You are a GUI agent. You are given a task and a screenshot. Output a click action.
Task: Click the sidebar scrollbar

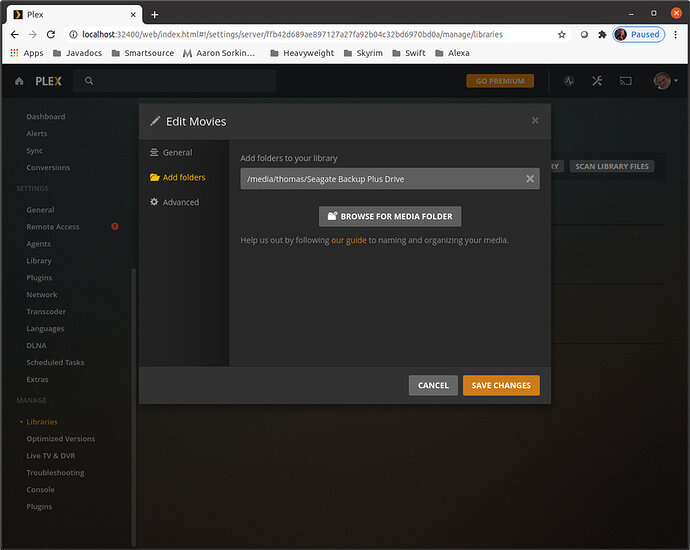pyautogui.click(x=133, y=407)
